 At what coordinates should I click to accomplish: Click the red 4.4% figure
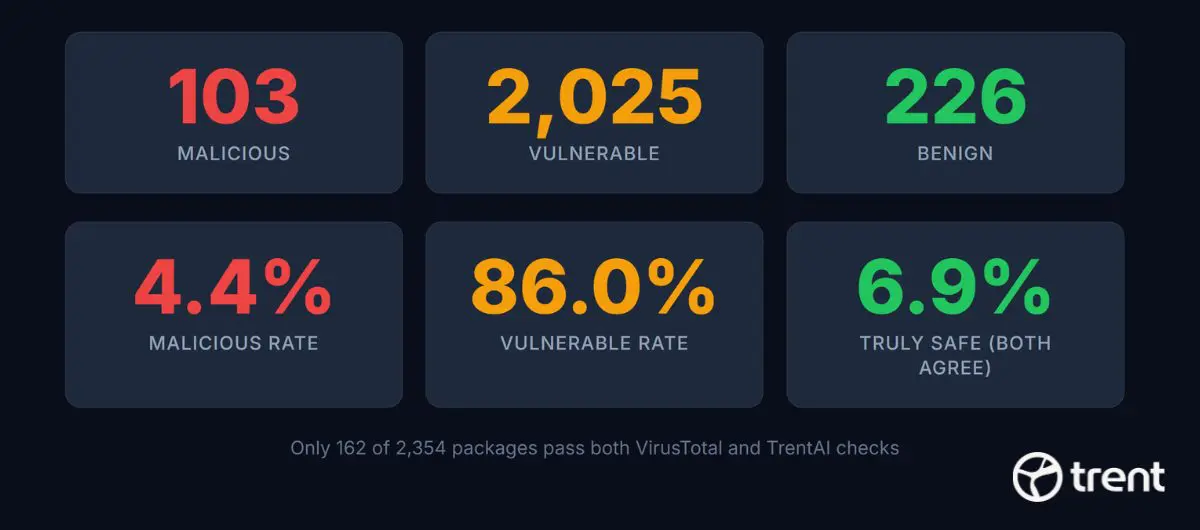click(x=234, y=286)
